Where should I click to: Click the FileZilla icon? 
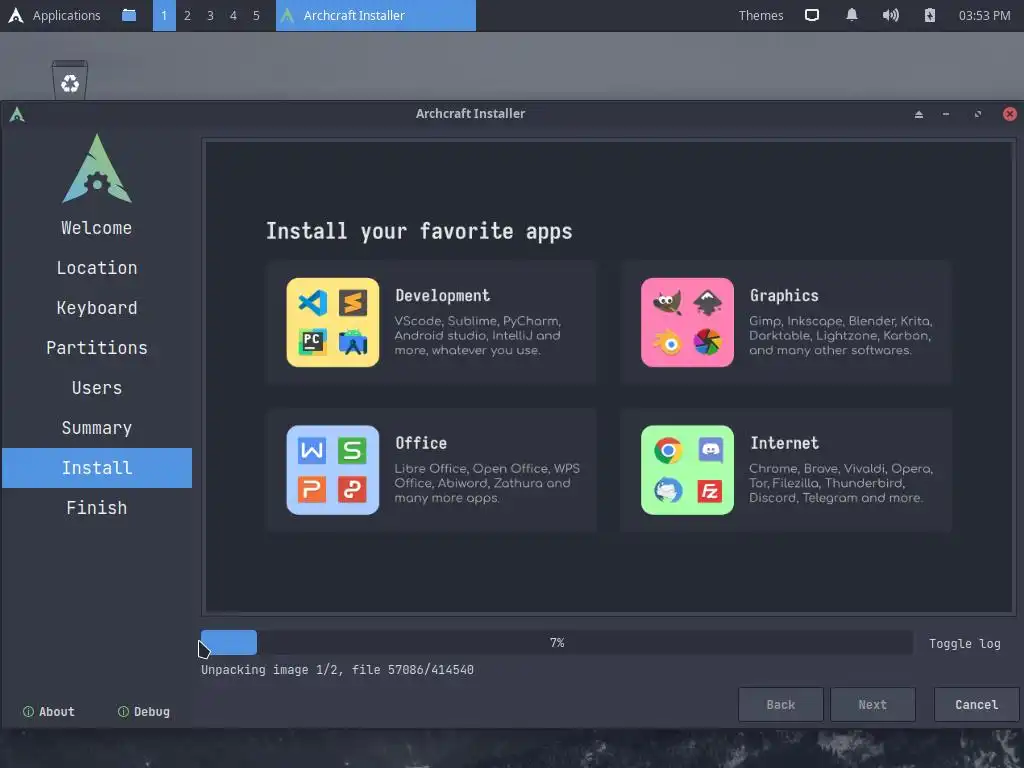[x=710, y=490]
